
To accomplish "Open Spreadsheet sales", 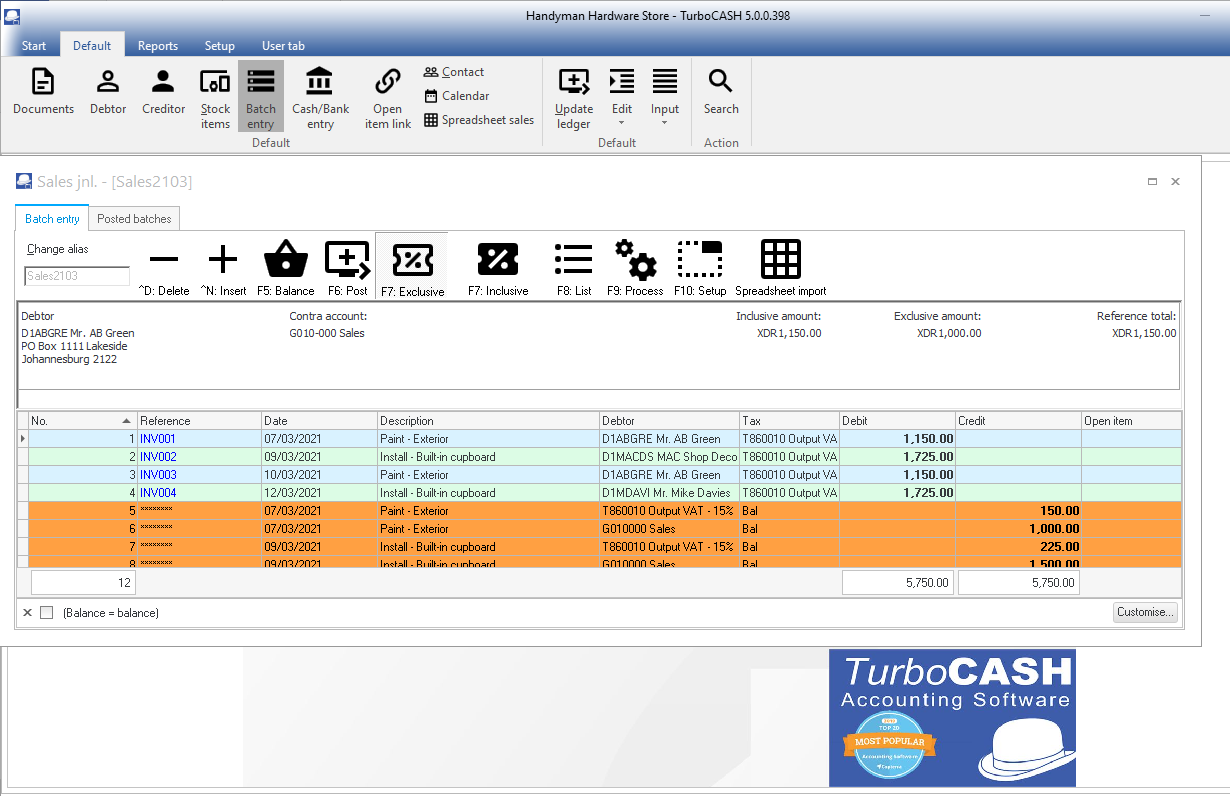I will (x=479, y=120).
